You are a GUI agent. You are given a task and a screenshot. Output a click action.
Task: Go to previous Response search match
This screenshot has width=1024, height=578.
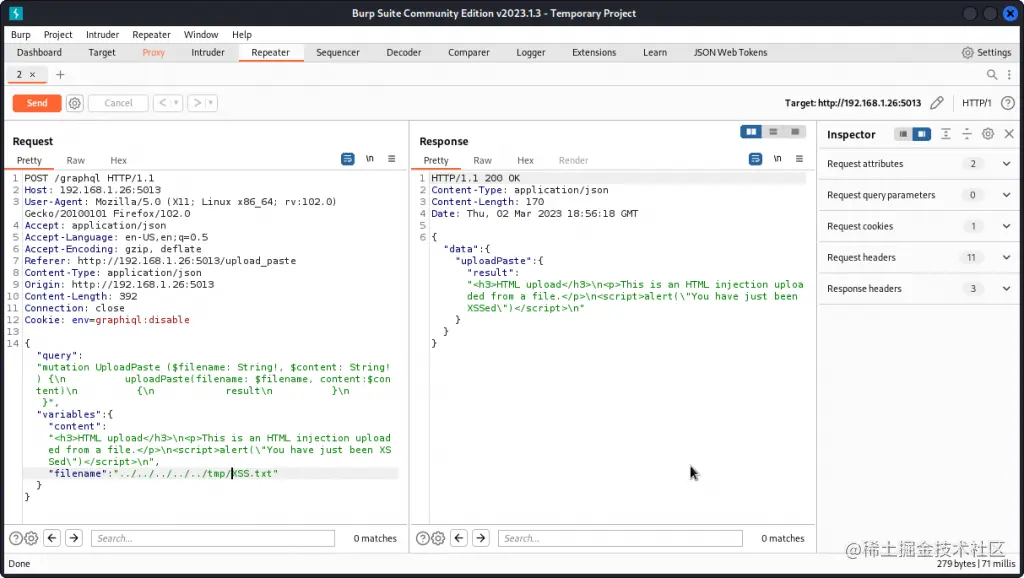point(459,538)
